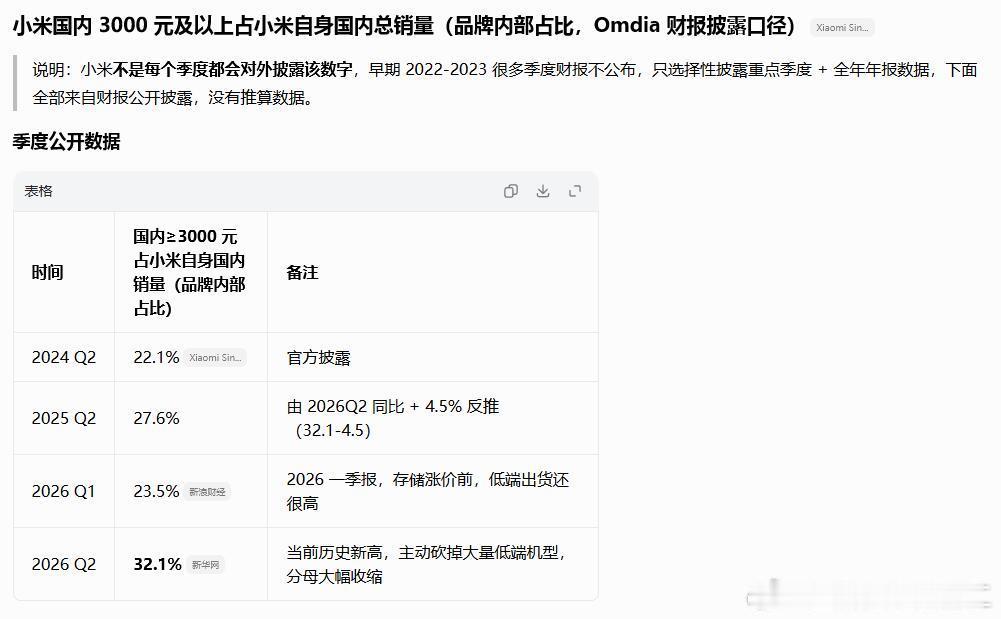Screen dimensions: 1001x619
Task: Select the 2025 Q2 row cell
Action: (x=64, y=418)
